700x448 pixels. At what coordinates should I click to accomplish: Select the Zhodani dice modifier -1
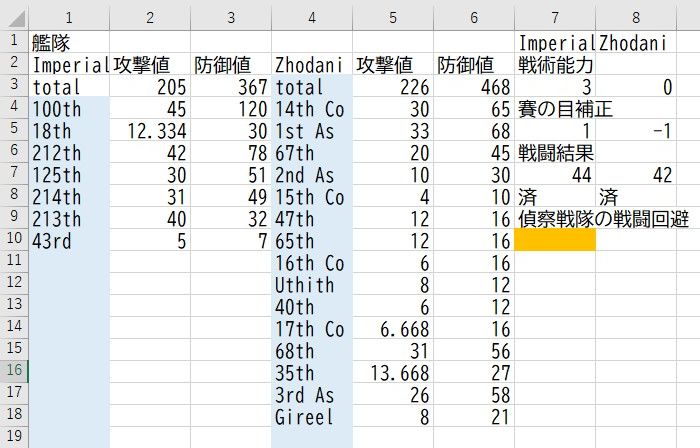click(636, 130)
